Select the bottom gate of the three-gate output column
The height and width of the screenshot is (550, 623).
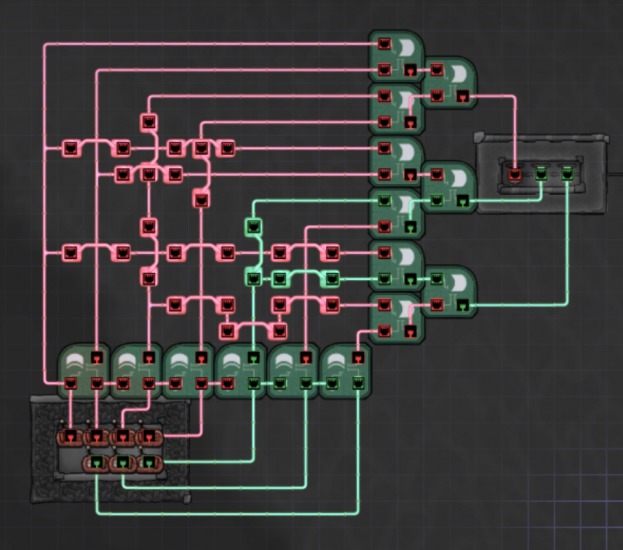[449, 292]
